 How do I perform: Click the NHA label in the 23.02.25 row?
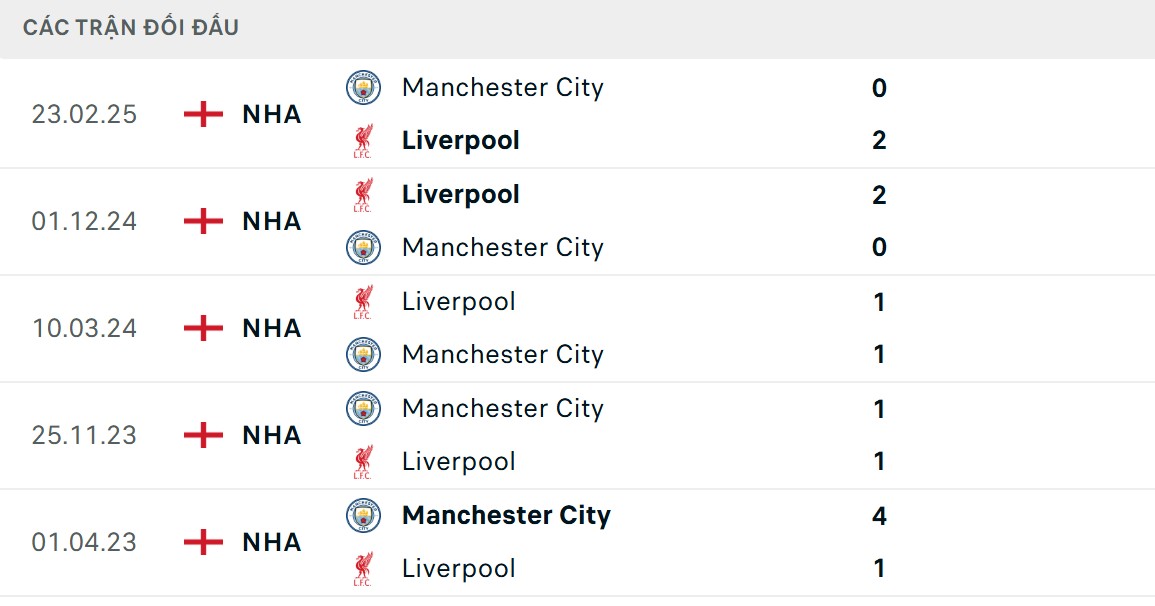(270, 114)
